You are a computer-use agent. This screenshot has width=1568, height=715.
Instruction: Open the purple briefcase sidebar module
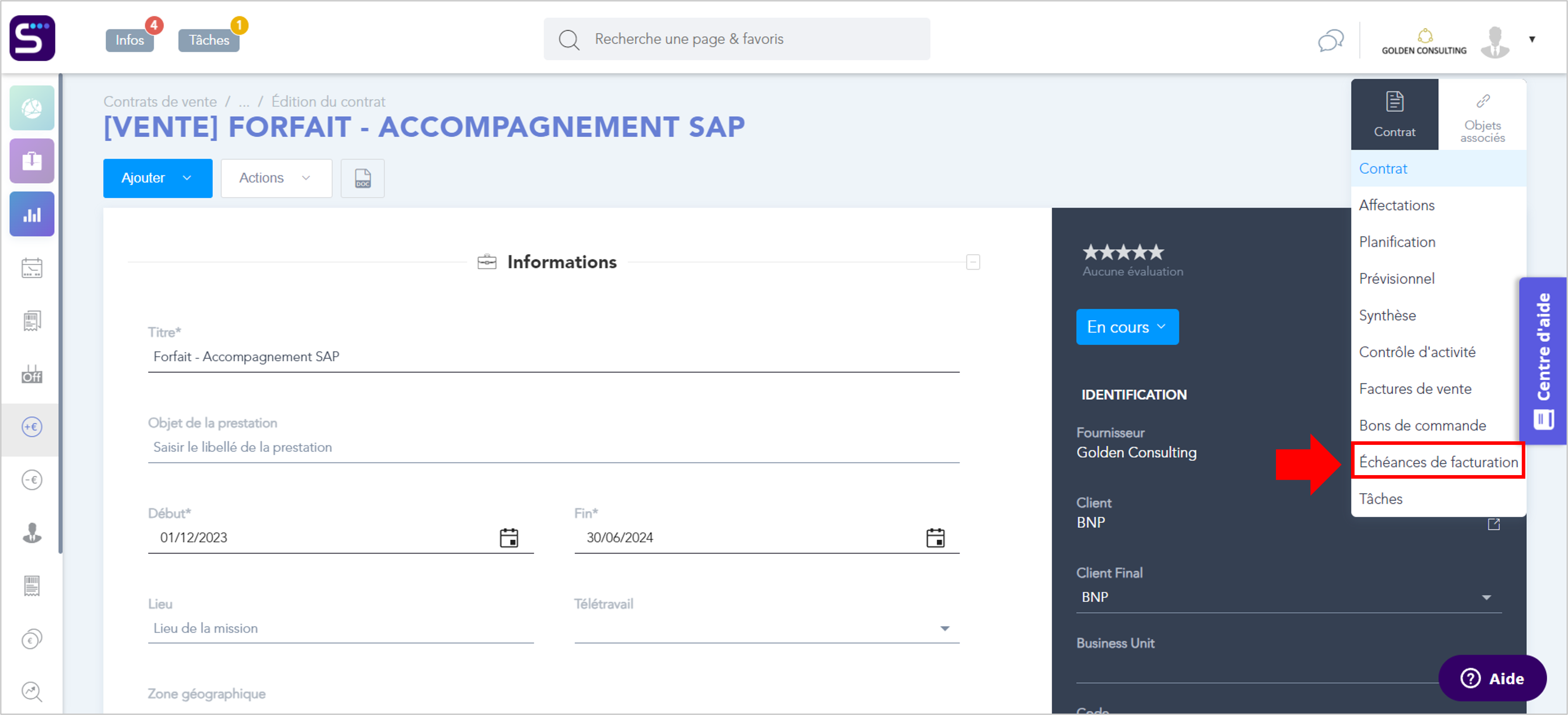pyautogui.click(x=32, y=161)
